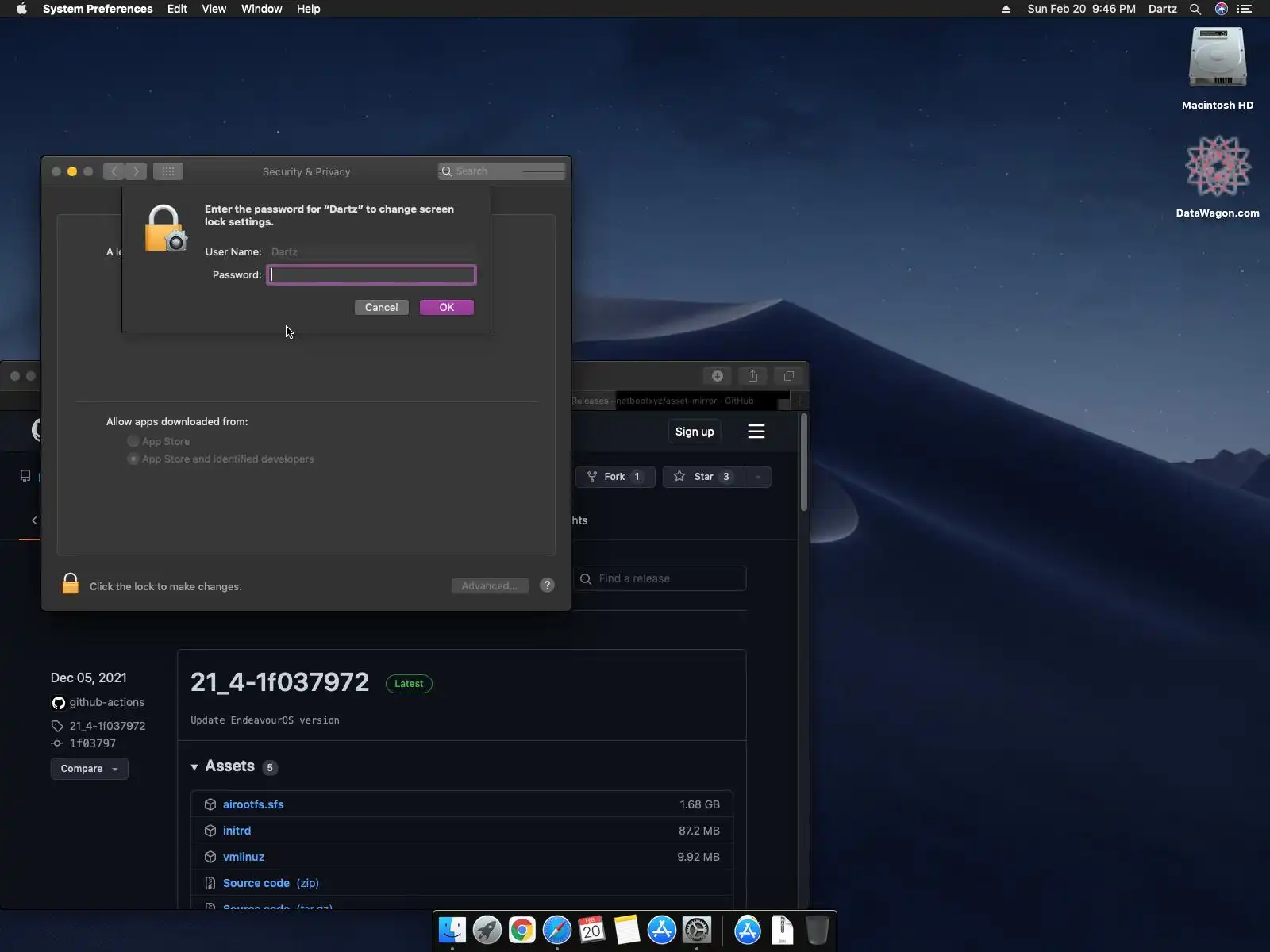Image resolution: width=1270 pixels, height=952 pixels.
Task: Click the "1.68 GB" file size text
Action: tap(699, 804)
